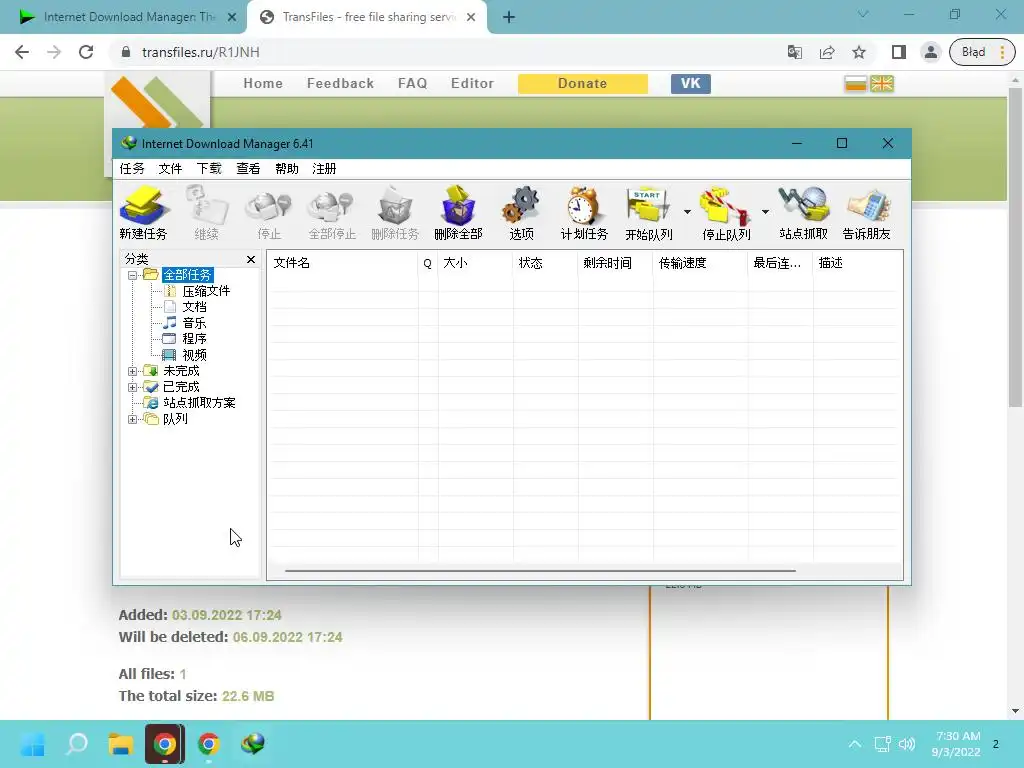Click the 告诉朋友 (tell a friend) icon

[x=867, y=212]
